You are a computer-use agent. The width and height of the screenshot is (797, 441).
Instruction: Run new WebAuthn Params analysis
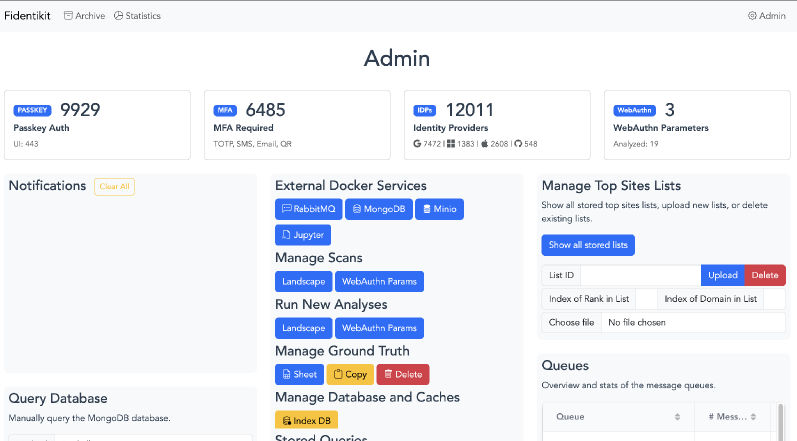[379, 328]
